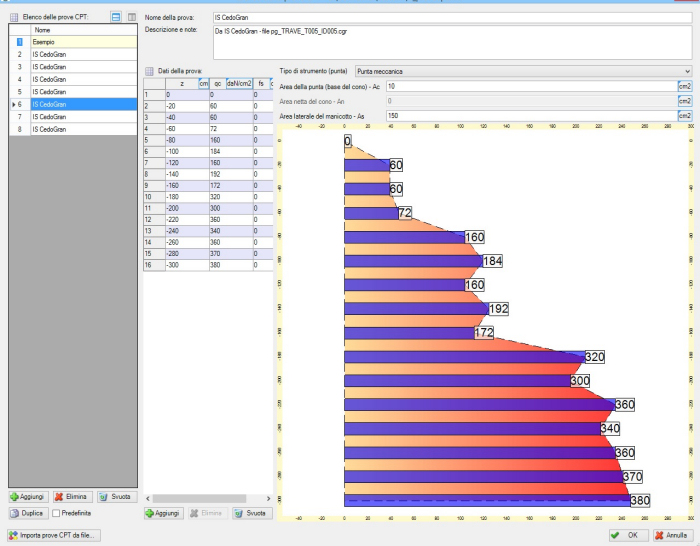The image size is (700, 546).
Task: Select IS CedoGran in row 3 of the list
Action: click(x=84, y=67)
